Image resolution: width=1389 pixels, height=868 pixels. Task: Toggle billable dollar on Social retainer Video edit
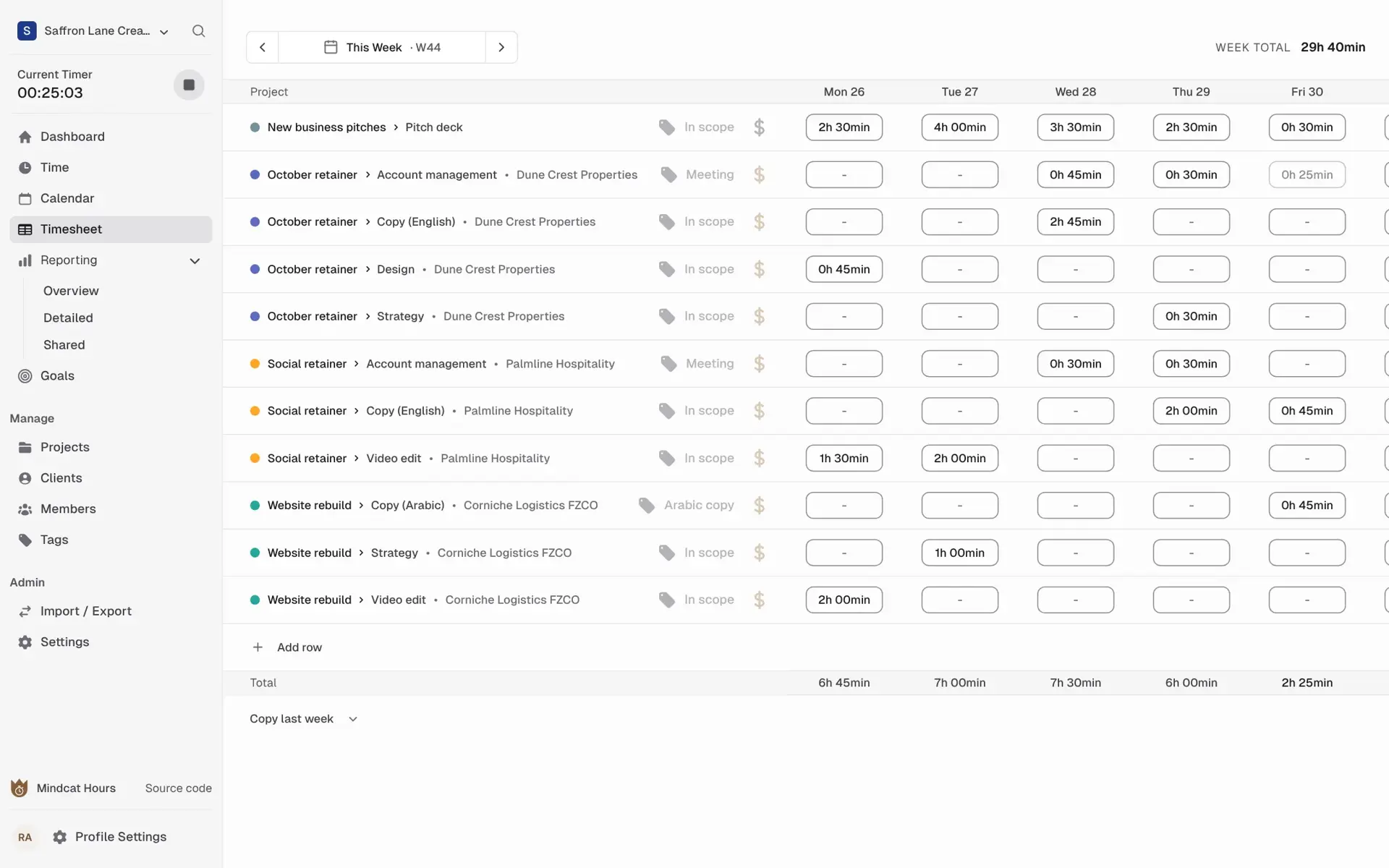(x=759, y=458)
